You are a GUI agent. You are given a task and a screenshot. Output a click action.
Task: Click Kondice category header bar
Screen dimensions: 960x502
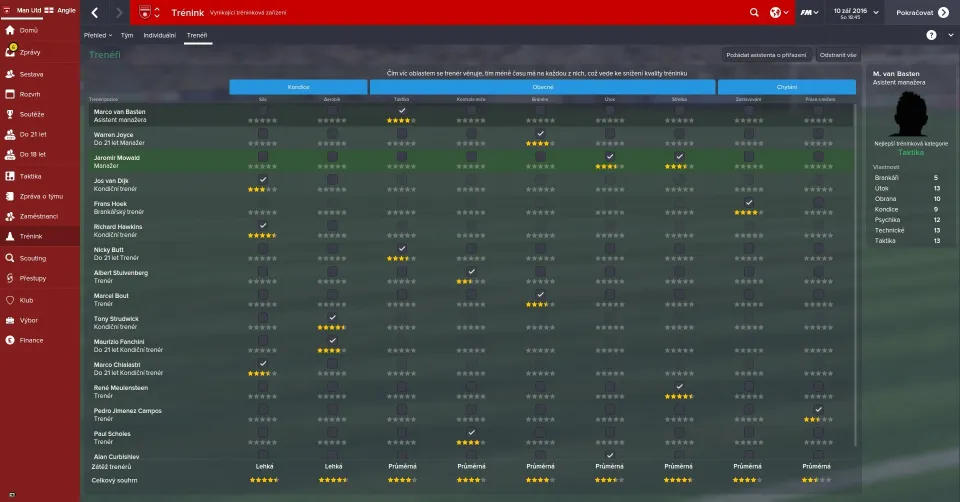click(x=297, y=87)
